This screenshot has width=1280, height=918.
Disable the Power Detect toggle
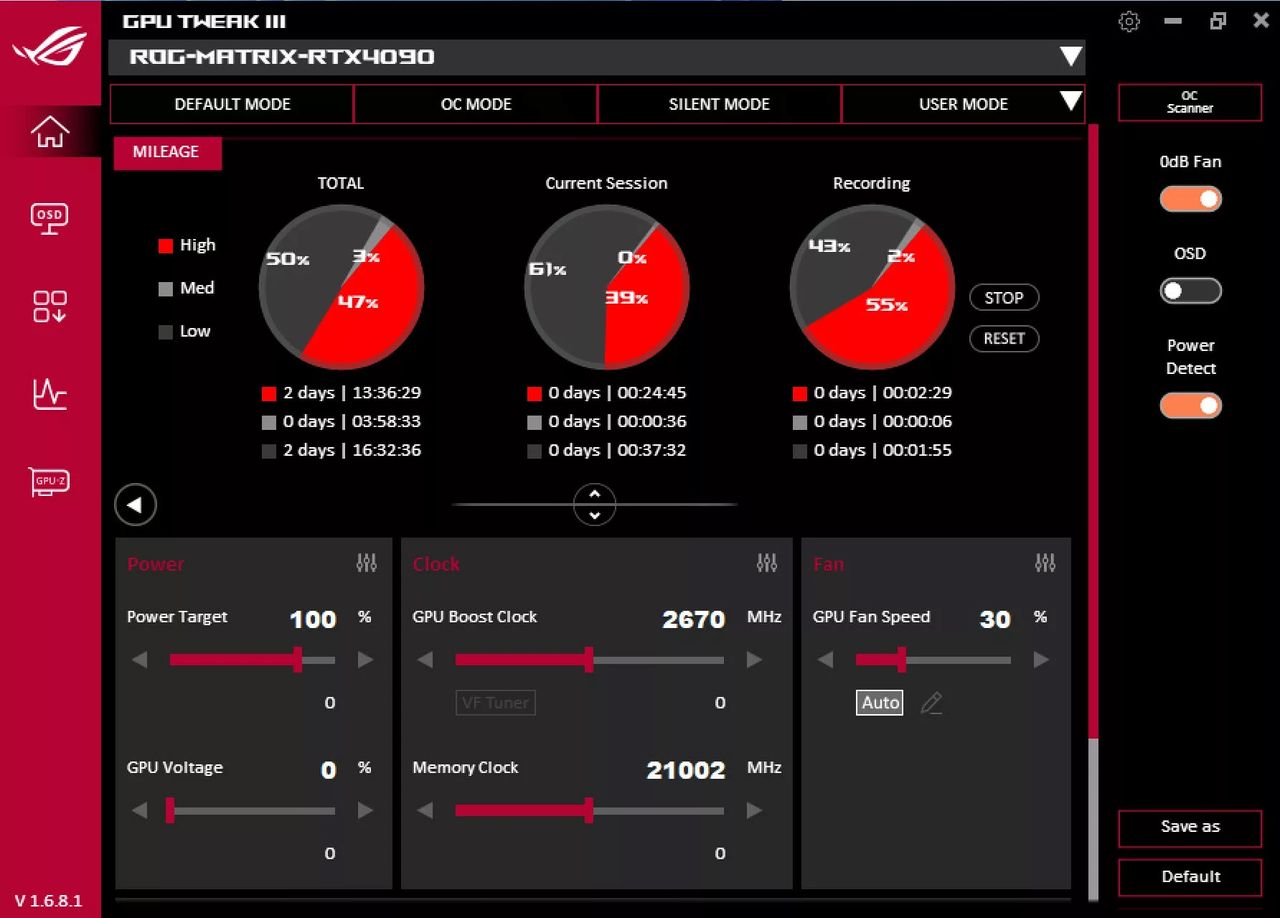[1190, 405]
